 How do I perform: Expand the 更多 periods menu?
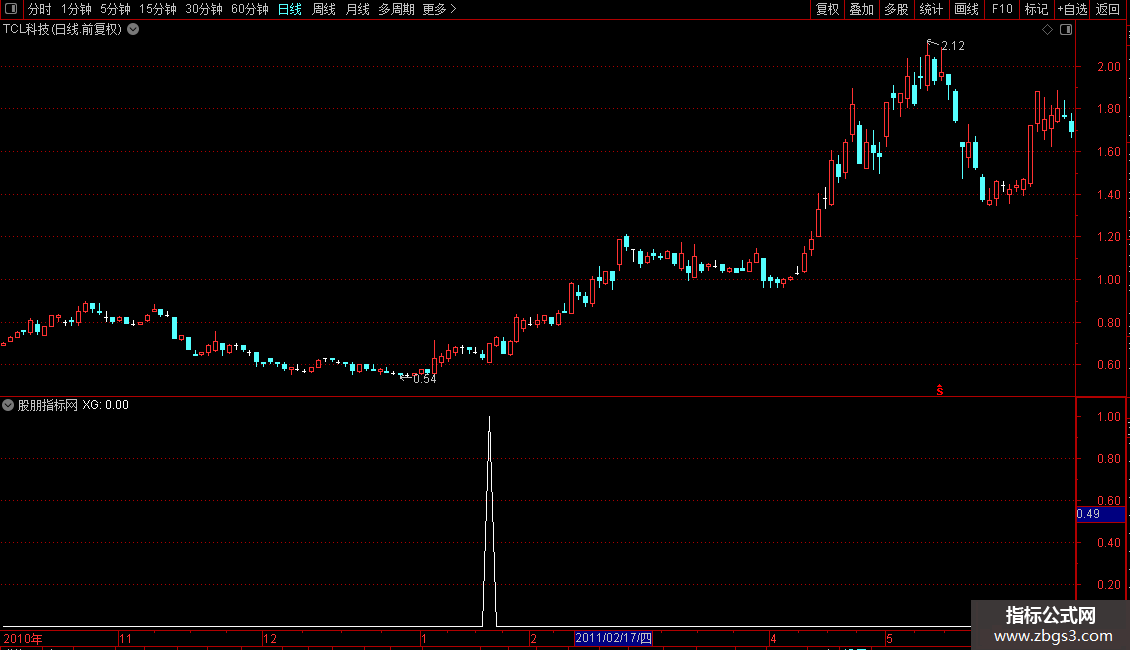(439, 9)
